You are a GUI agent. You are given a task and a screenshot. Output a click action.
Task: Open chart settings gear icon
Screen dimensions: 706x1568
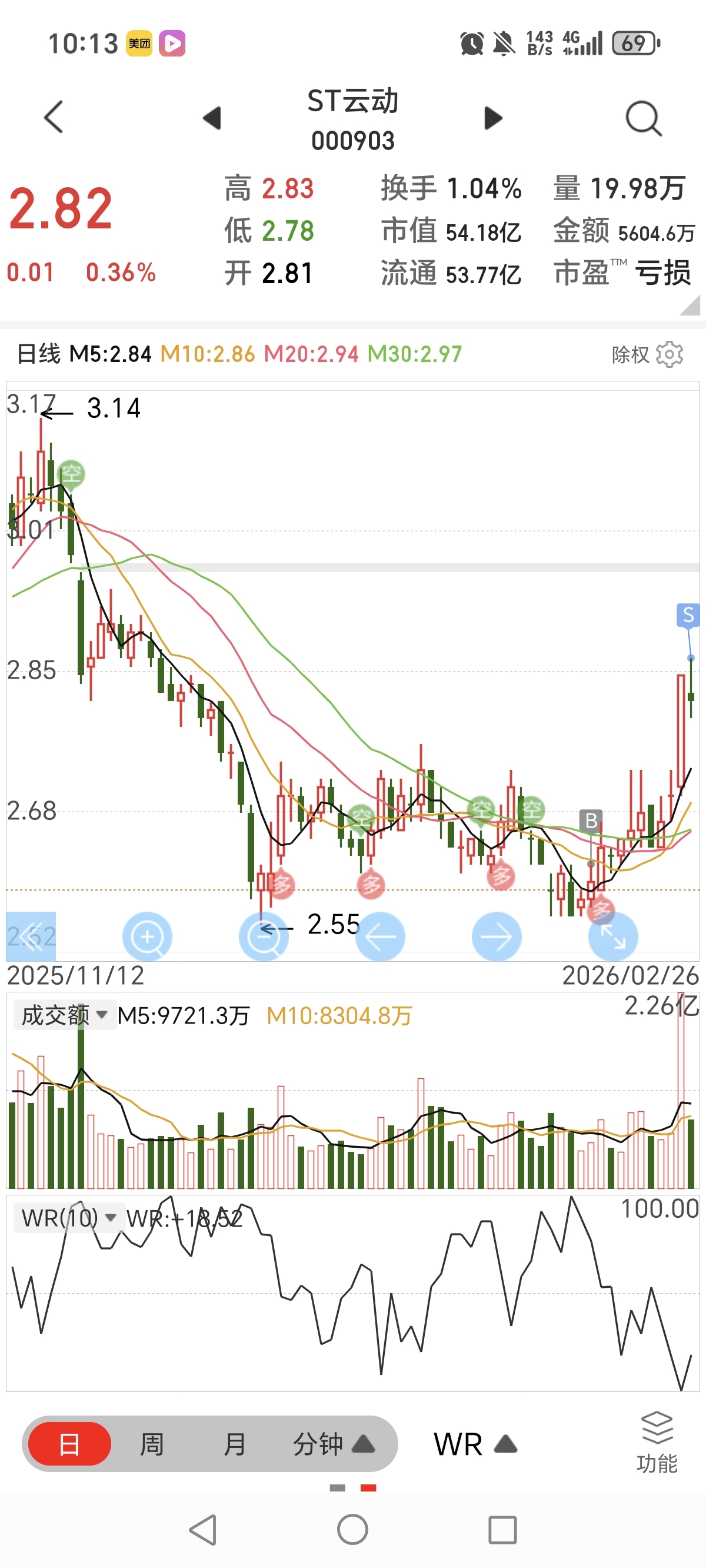(x=670, y=354)
